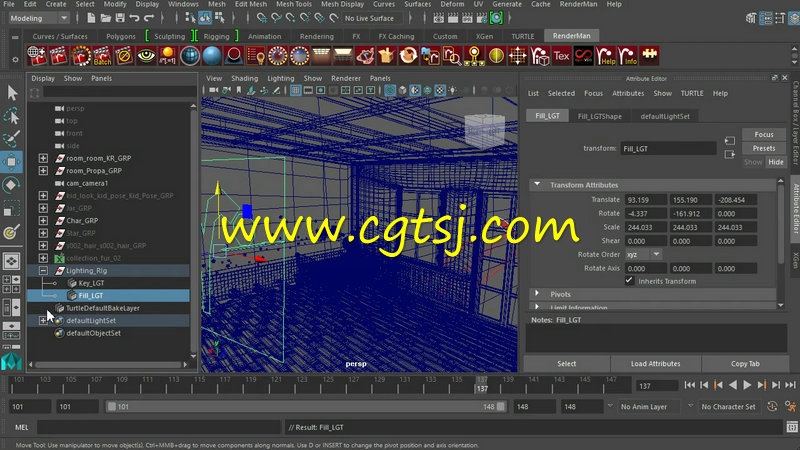The width and height of the screenshot is (800, 450).
Task: Click the Hide button in Attribute Editor
Action: (776, 162)
